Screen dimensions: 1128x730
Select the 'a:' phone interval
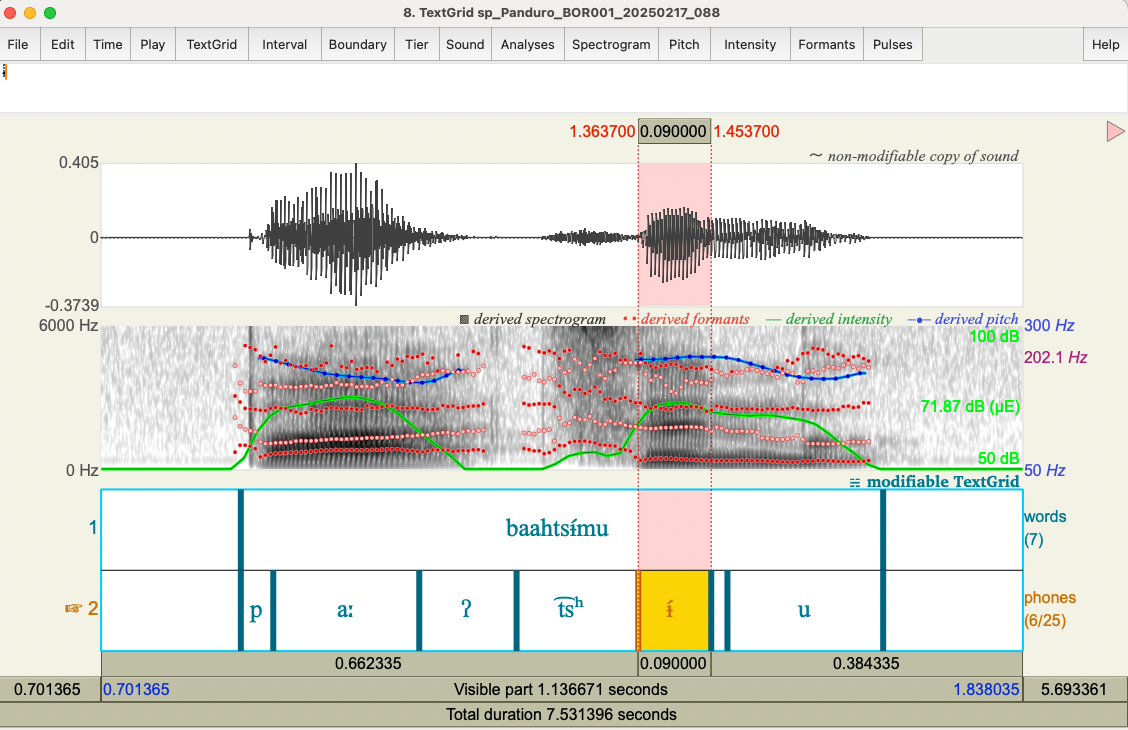click(345, 610)
